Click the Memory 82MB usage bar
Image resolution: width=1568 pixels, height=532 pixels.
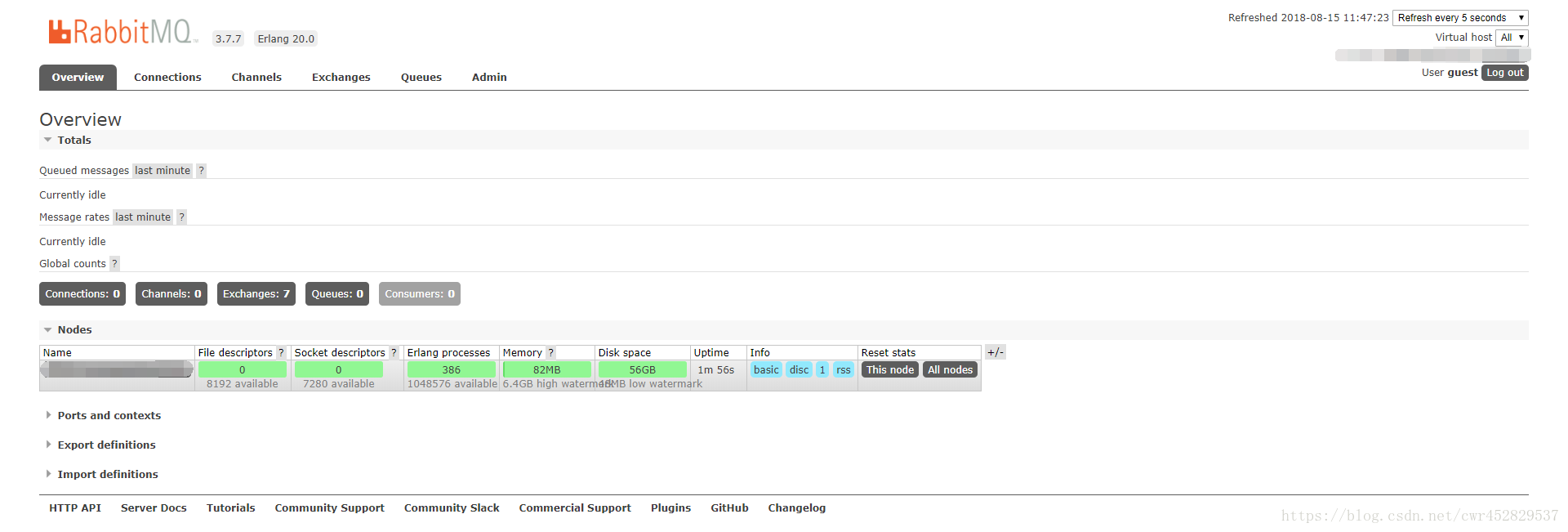point(547,370)
